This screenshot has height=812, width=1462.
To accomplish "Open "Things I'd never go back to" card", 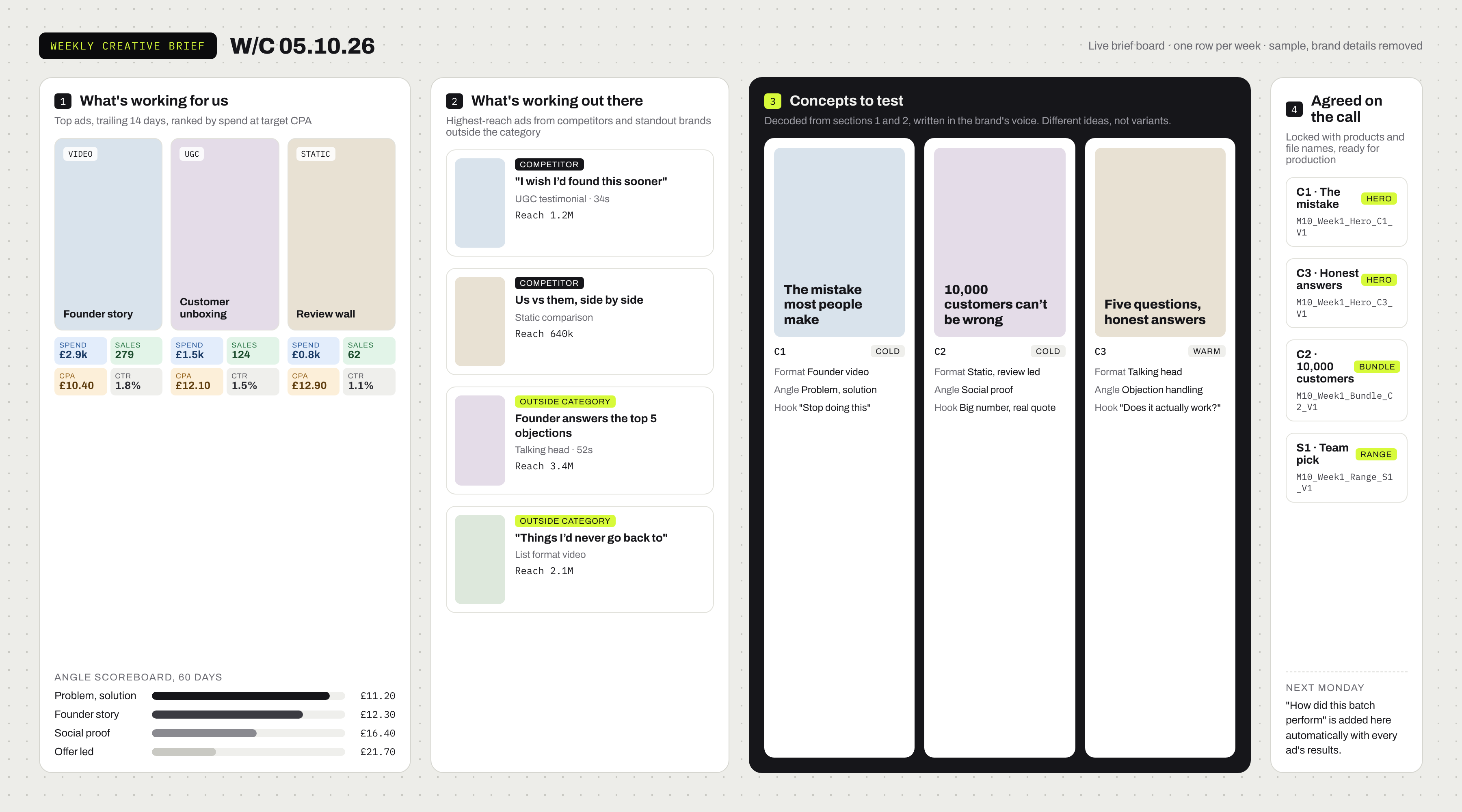I will pyautogui.click(x=580, y=559).
